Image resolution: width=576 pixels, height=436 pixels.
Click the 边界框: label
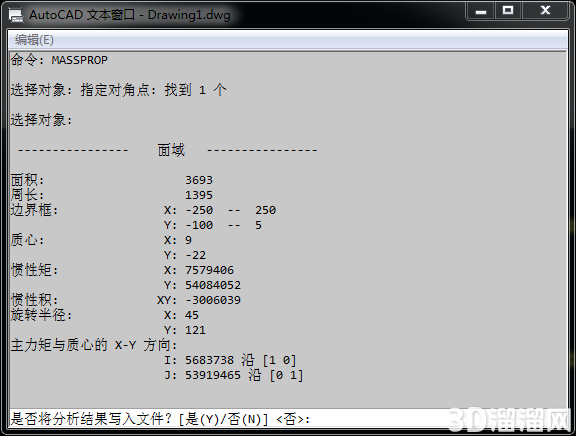pos(35,210)
